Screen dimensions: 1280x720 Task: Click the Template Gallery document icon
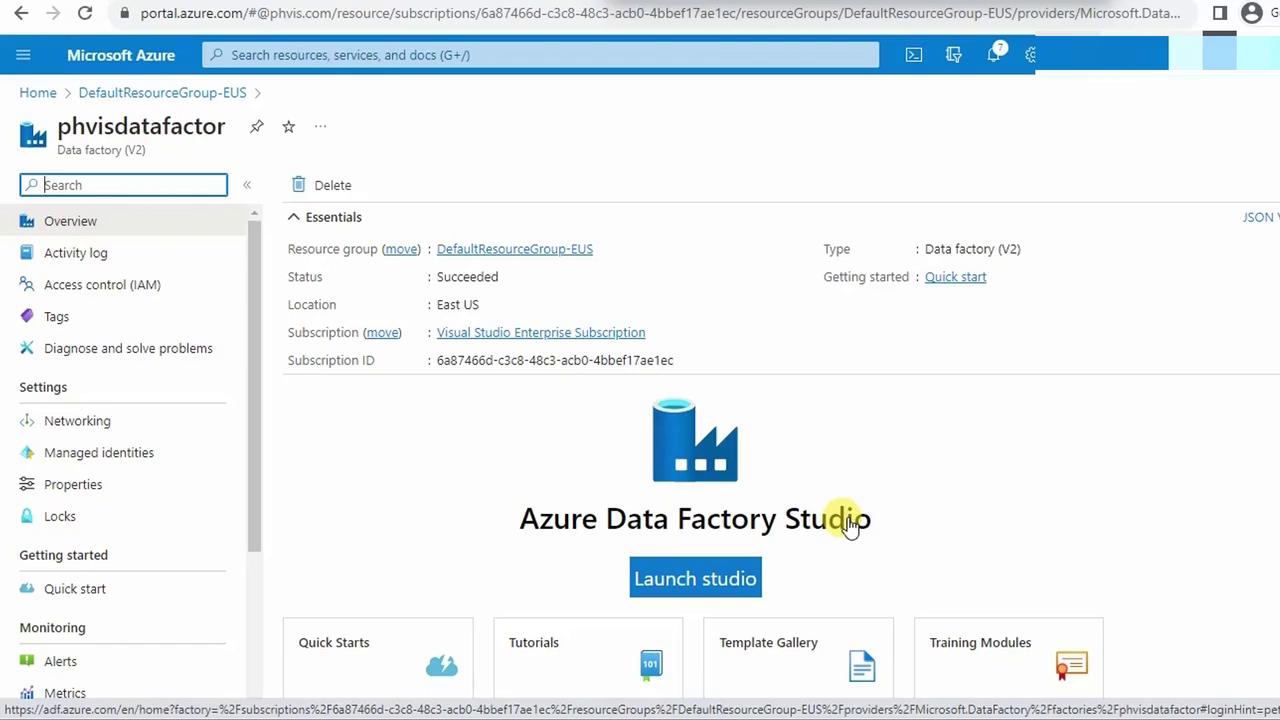[862, 666]
